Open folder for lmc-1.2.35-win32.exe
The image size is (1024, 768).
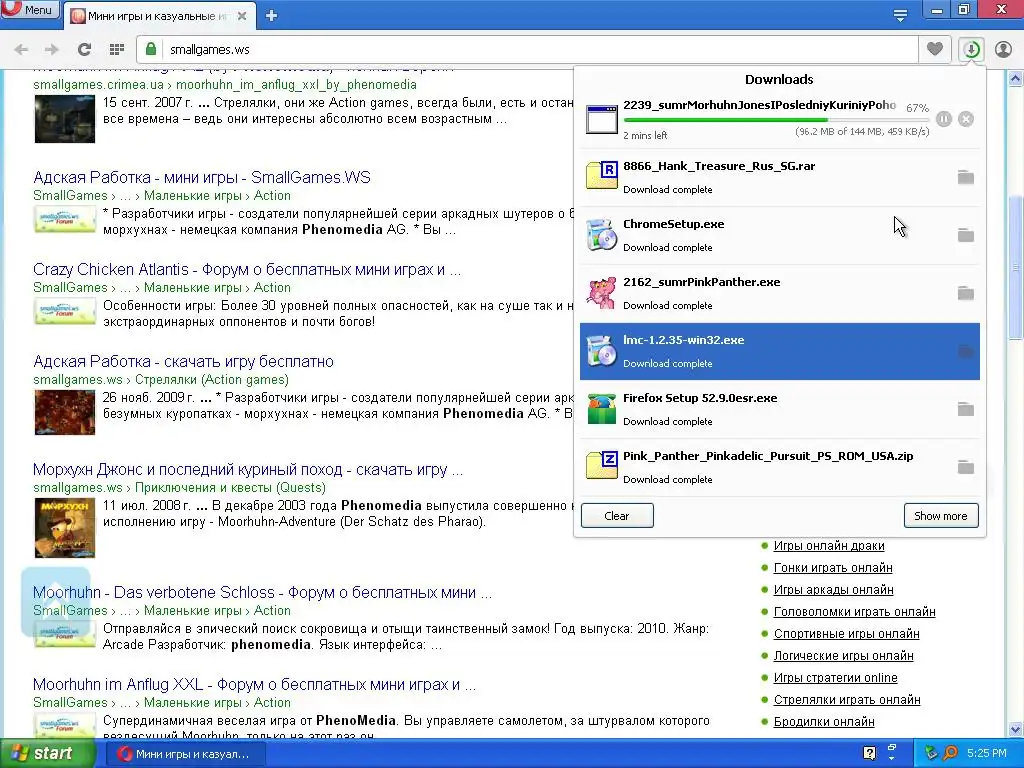(965, 351)
